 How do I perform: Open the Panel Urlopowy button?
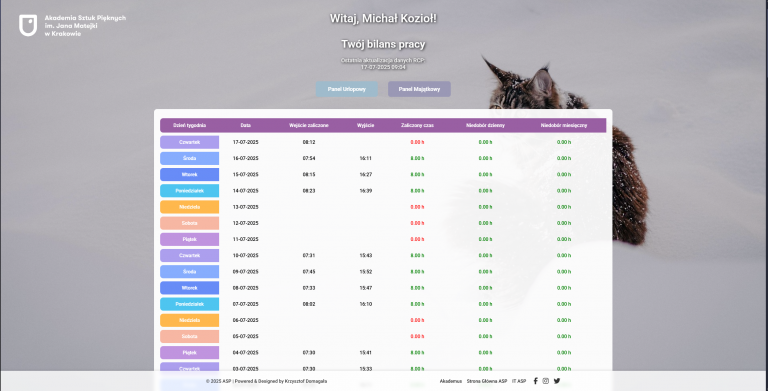click(x=346, y=89)
